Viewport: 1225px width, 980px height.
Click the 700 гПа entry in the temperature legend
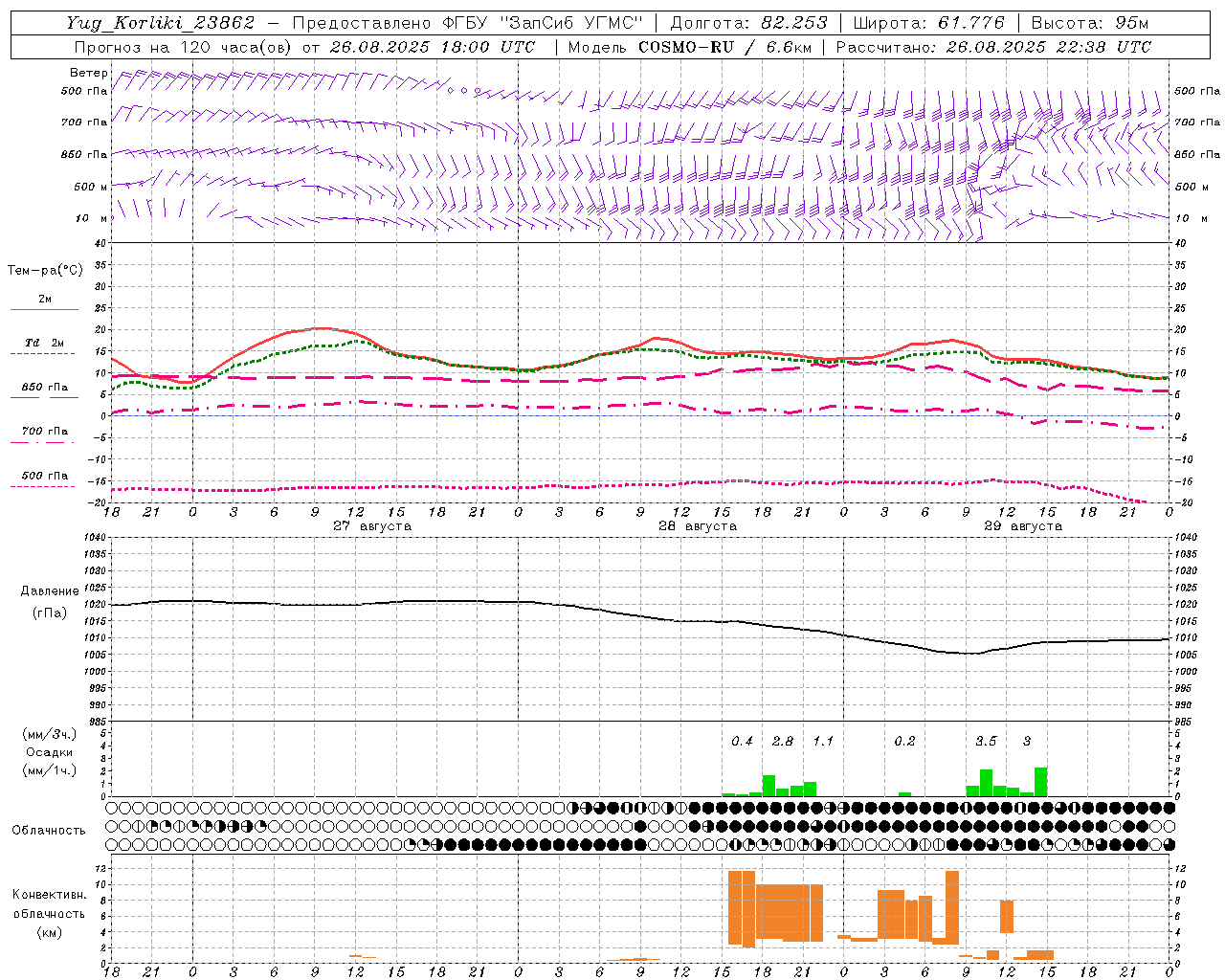(45, 432)
